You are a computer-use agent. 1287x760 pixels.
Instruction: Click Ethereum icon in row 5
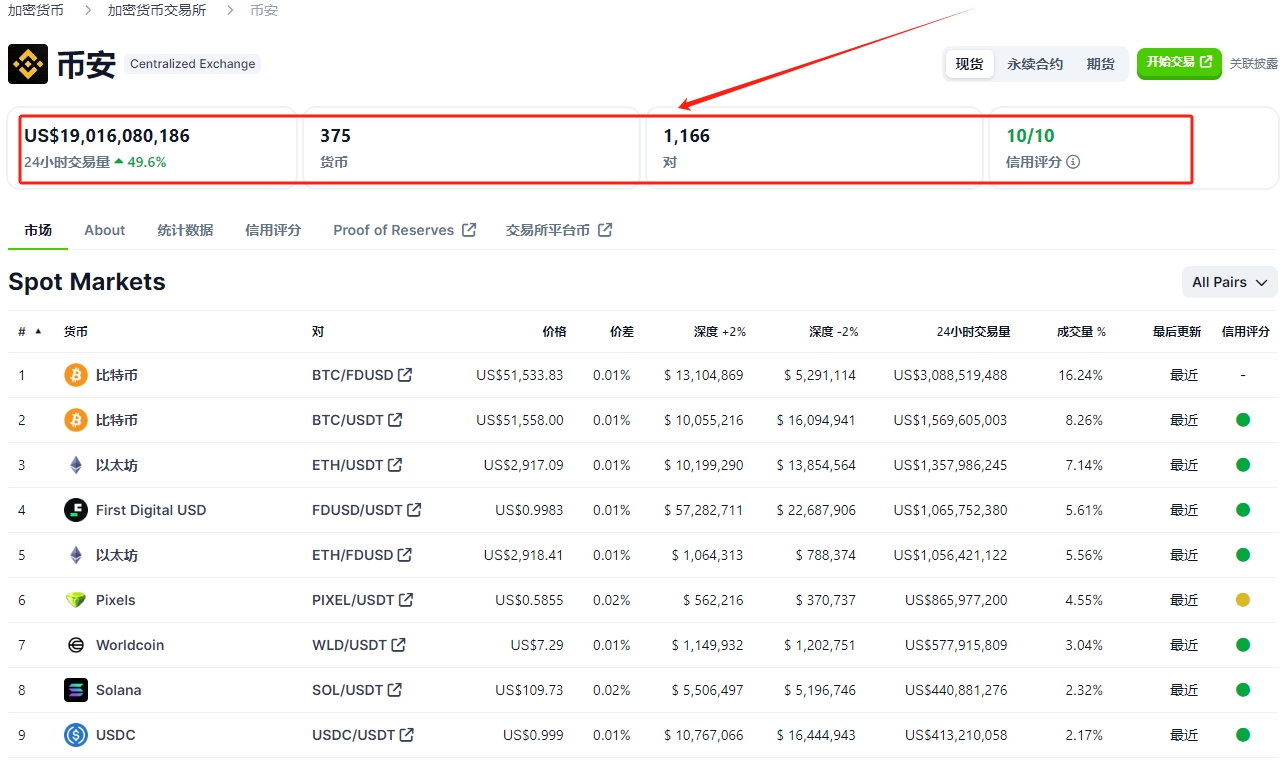click(x=76, y=555)
